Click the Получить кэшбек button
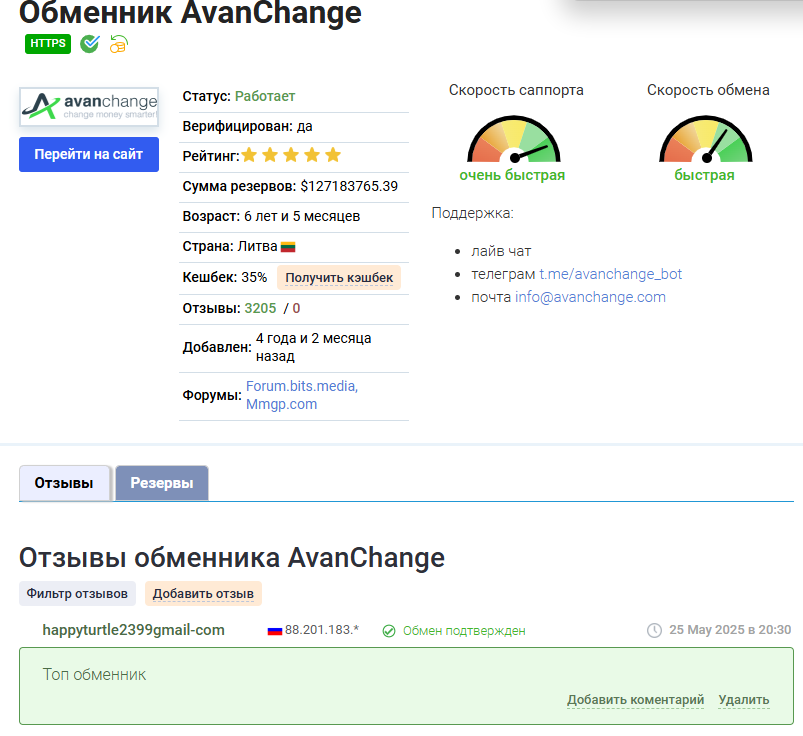This screenshot has height=736, width=803. coord(339,278)
